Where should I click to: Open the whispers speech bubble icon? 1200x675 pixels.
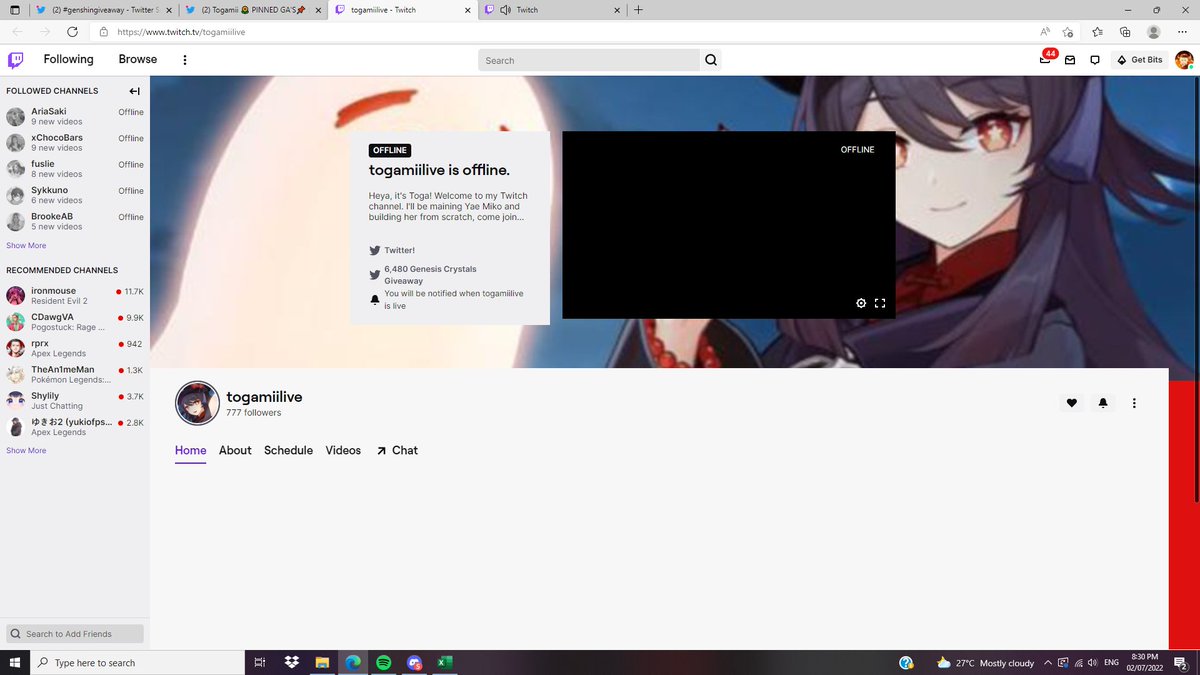pos(1095,60)
